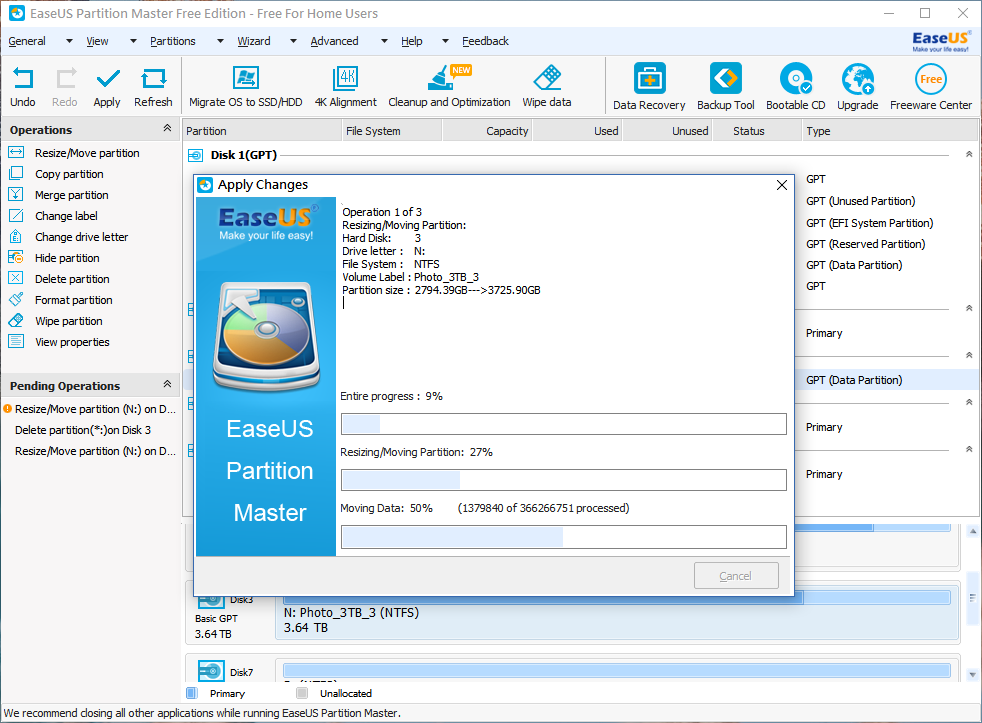Open the General menu dropdown arrow
Viewport: 982px width, 723px height.
70,41
